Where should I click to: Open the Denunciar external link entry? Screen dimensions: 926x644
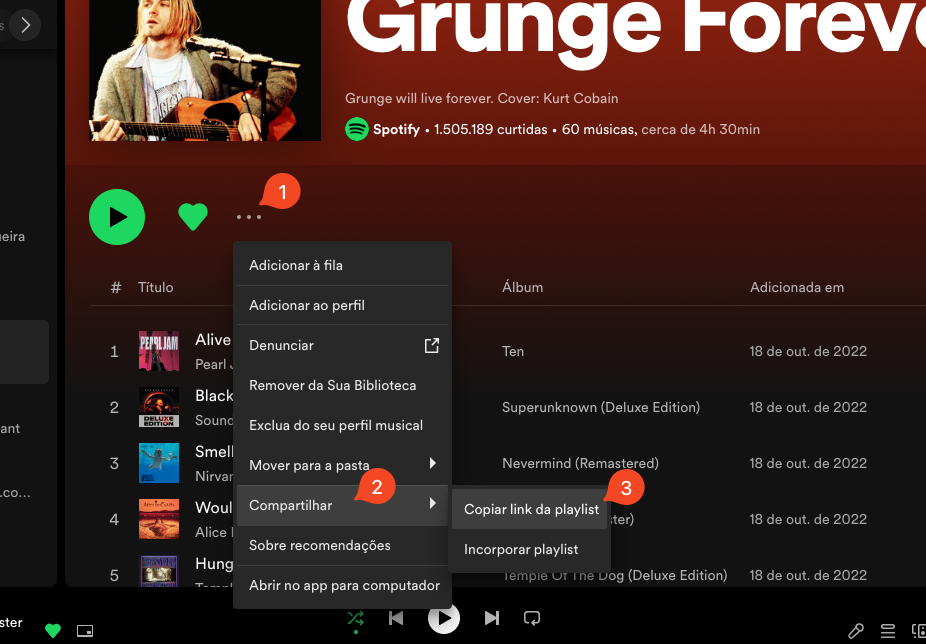pos(342,345)
